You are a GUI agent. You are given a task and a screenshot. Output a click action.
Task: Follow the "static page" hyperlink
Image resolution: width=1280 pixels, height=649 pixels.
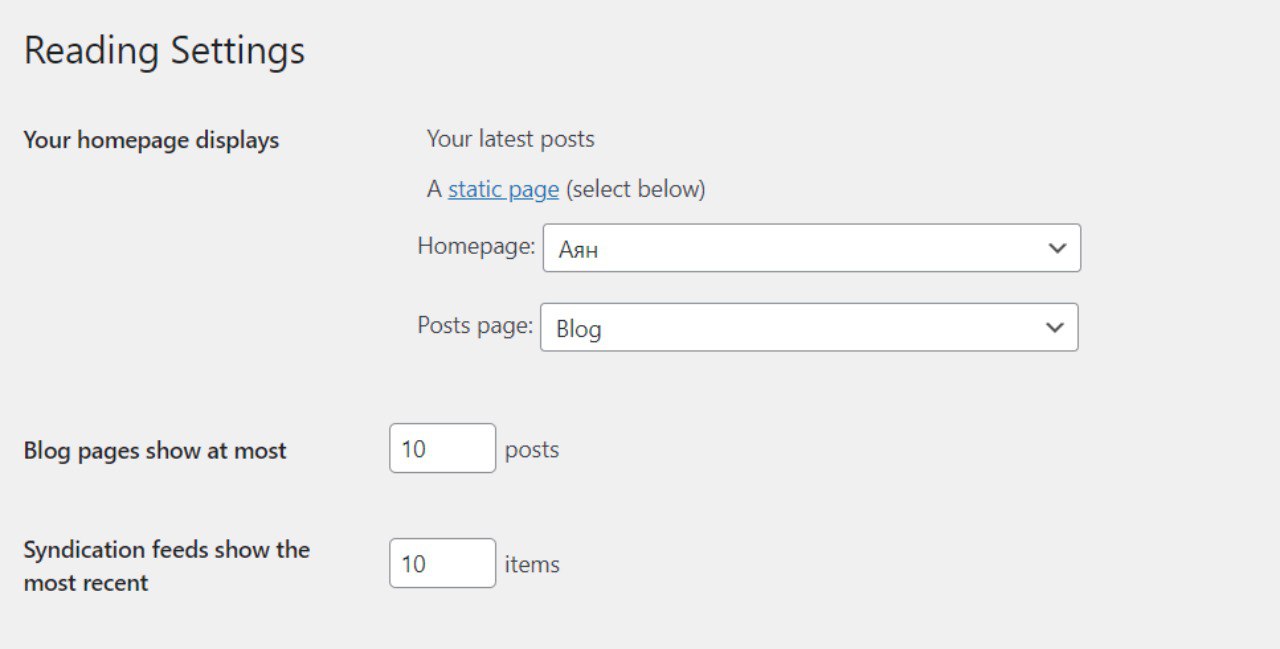pos(503,189)
